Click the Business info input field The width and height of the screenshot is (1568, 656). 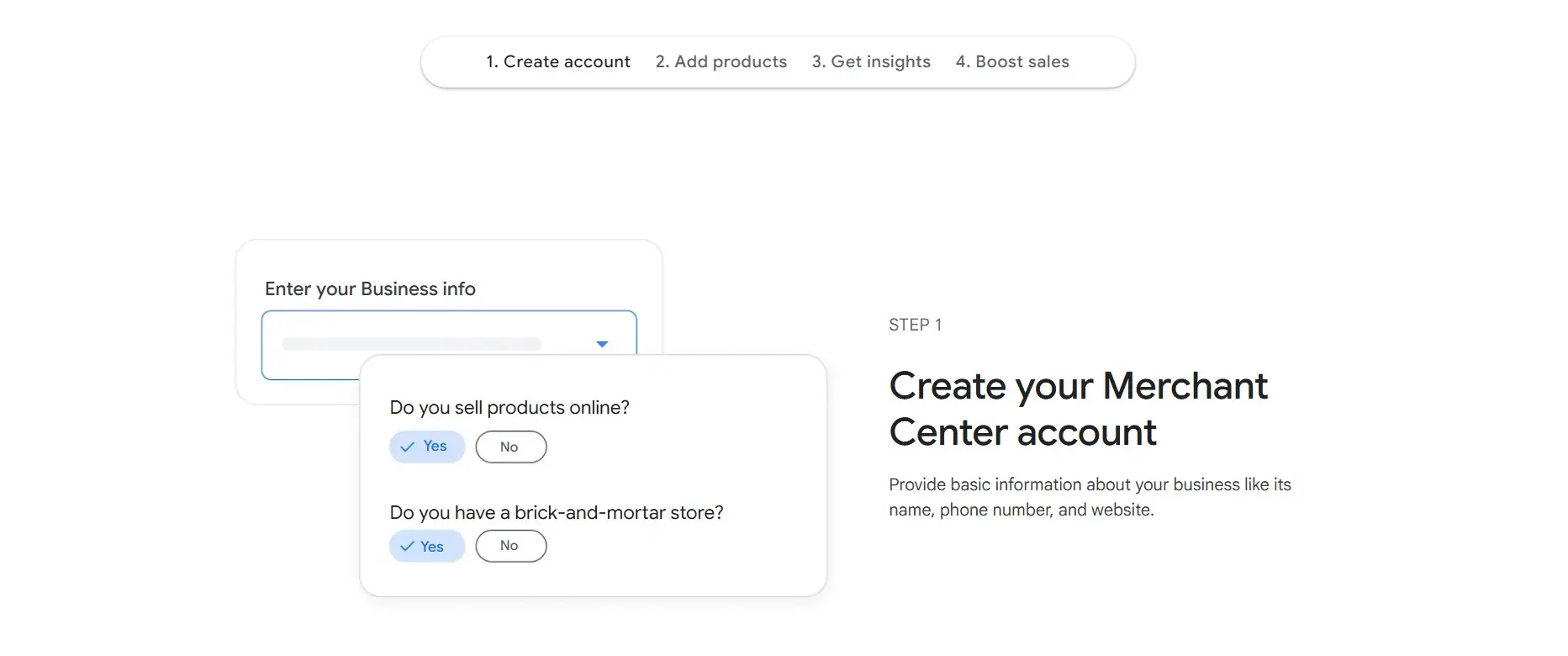[449, 344]
